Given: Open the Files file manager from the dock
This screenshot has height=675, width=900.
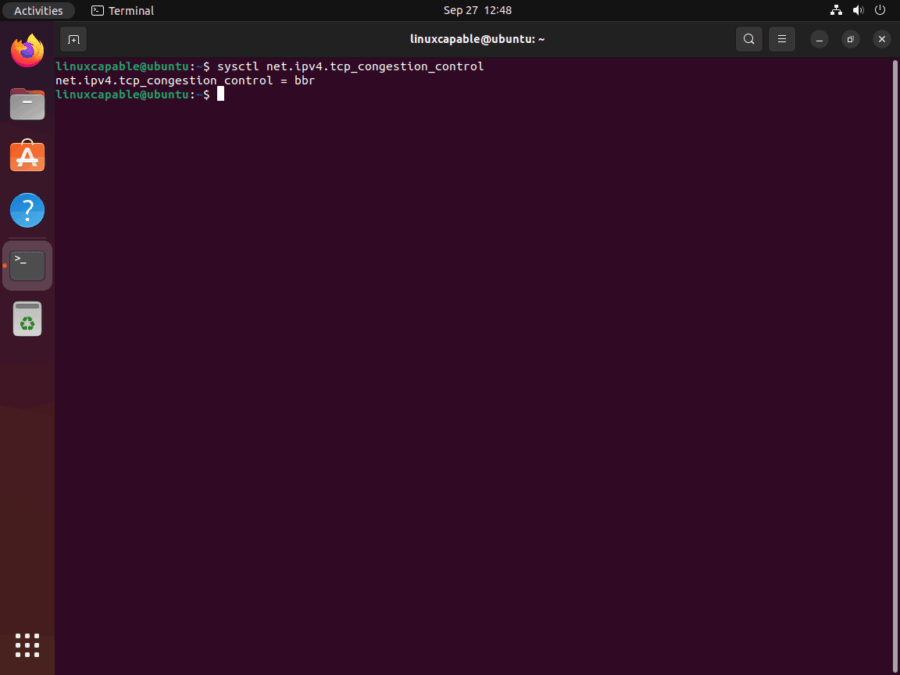Looking at the screenshot, I should click(x=27, y=104).
